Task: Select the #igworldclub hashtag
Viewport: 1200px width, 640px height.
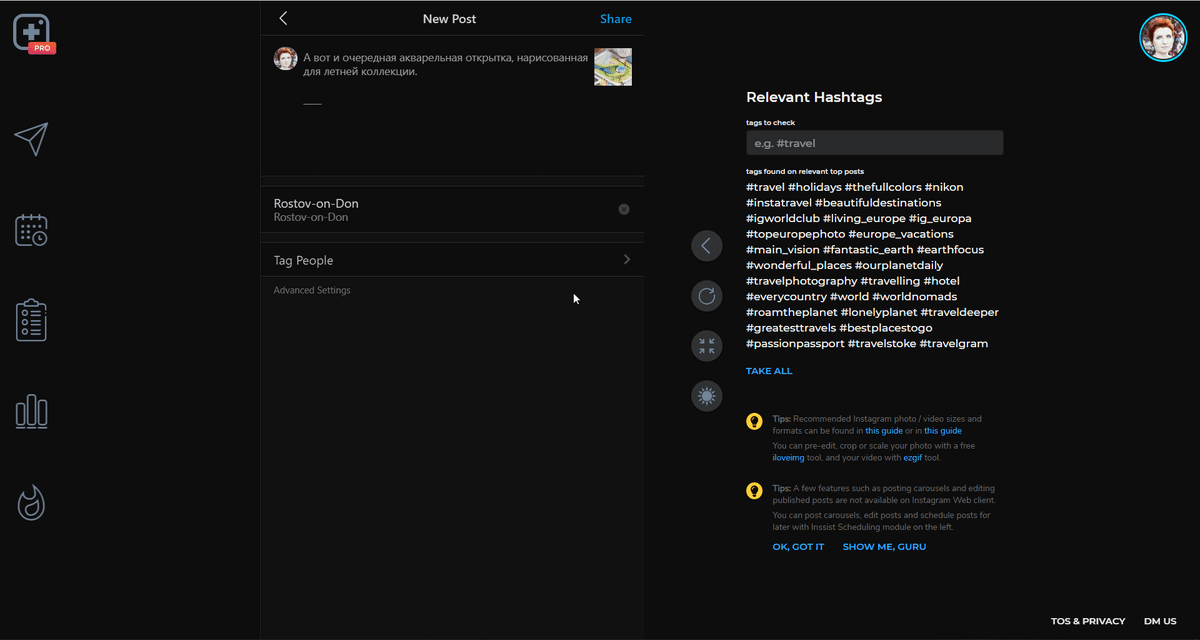Action: tap(783, 218)
